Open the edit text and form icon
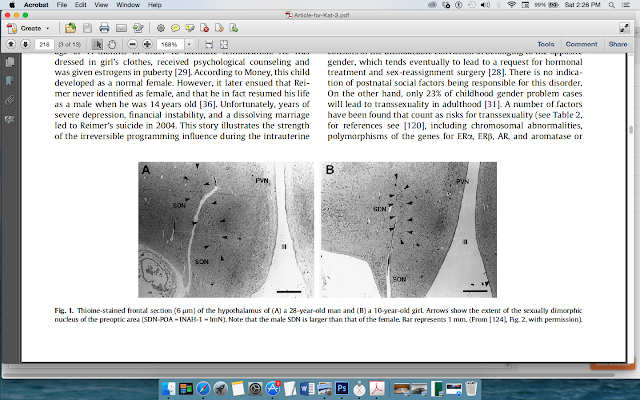The height and width of the screenshot is (400, 640). point(138,28)
